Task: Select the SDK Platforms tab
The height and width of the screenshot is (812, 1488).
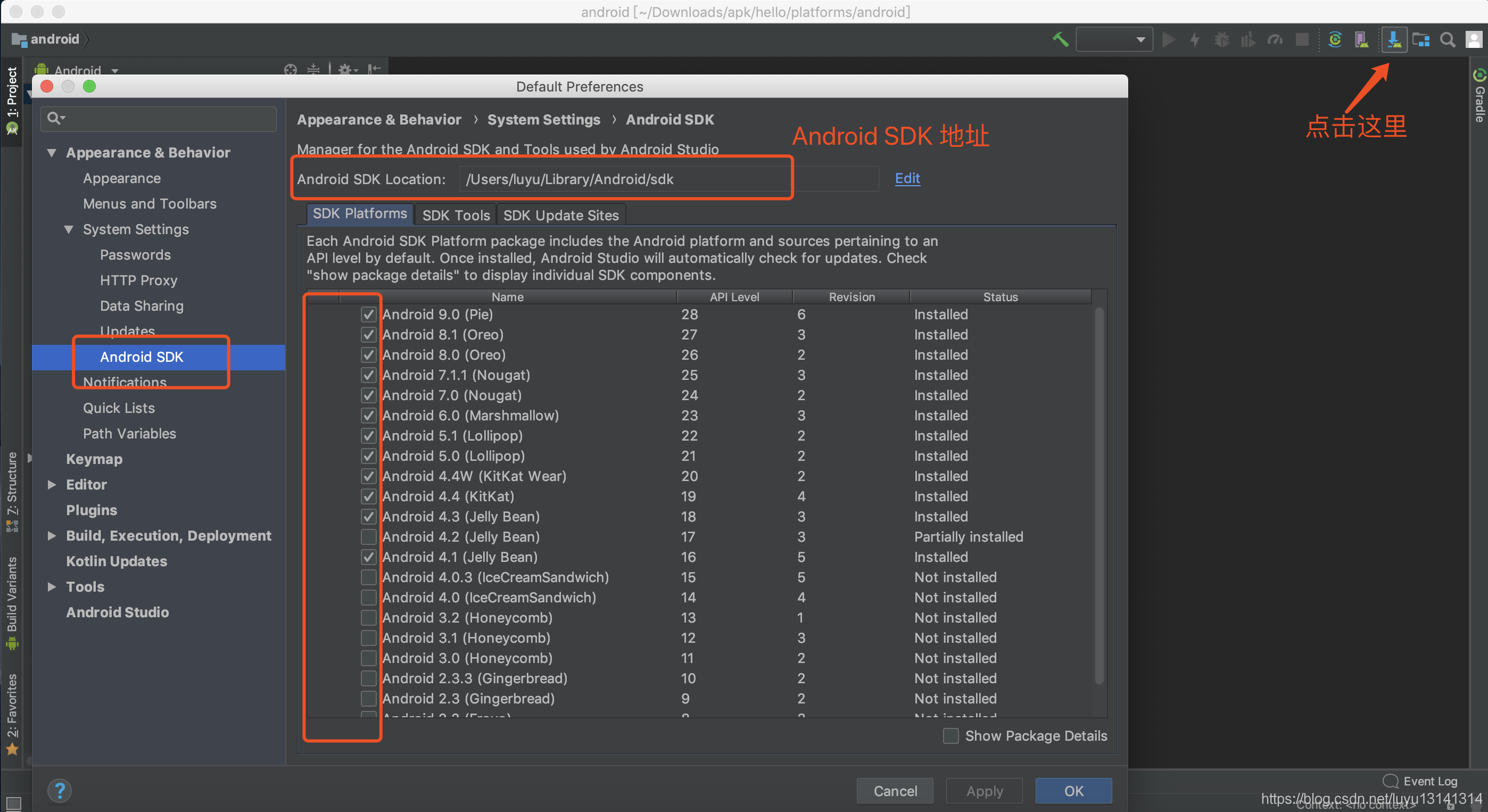Action: [x=360, y=214]
